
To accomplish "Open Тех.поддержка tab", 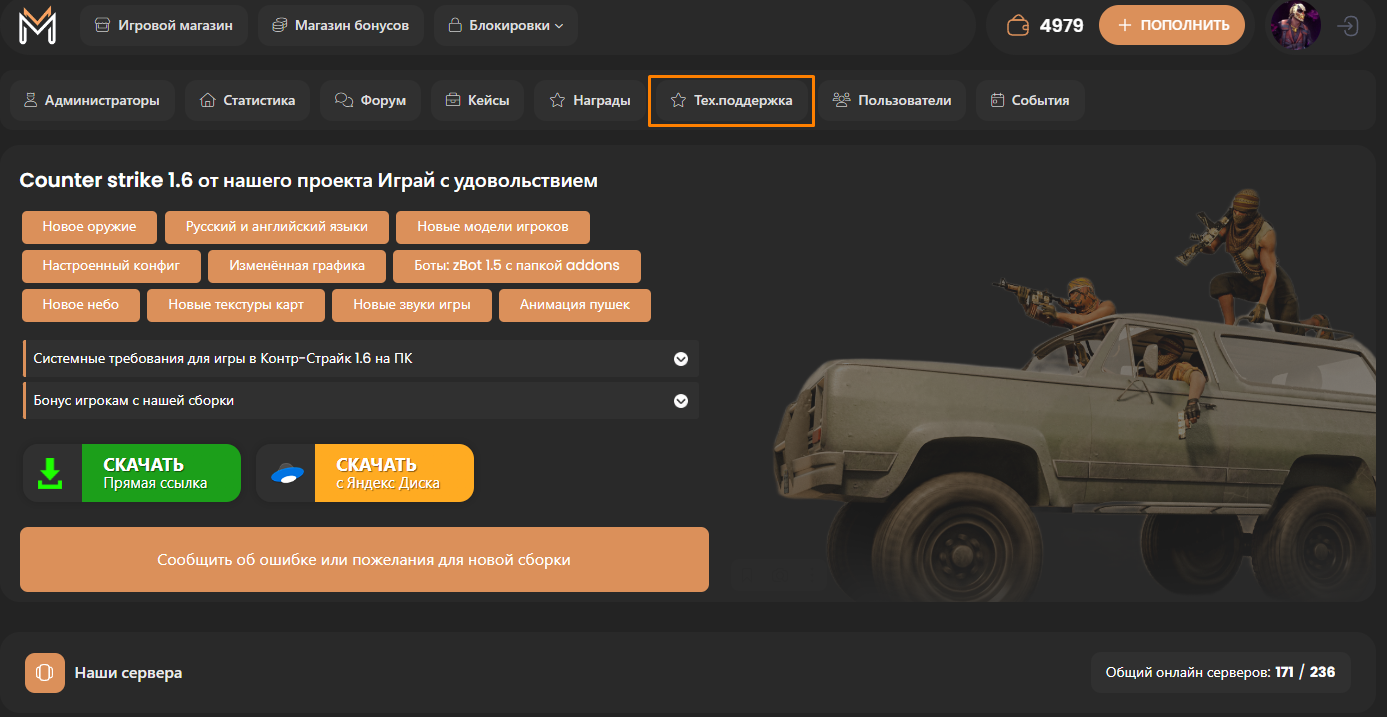I will click(731, 100).
